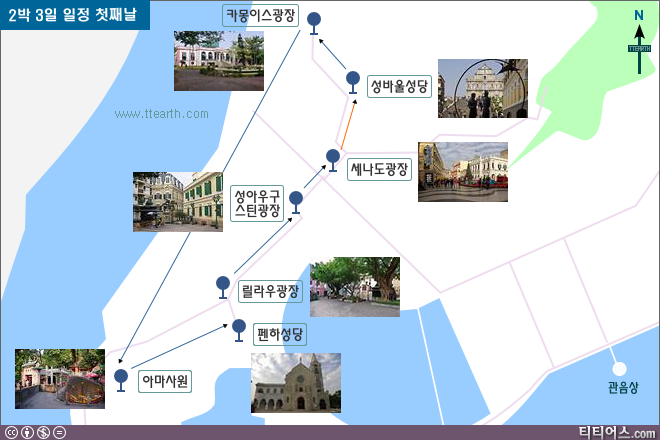The height and width of the screenshot is (440, 660).
Task: Select the 성바울성당 label
Action: coord(399,86)
